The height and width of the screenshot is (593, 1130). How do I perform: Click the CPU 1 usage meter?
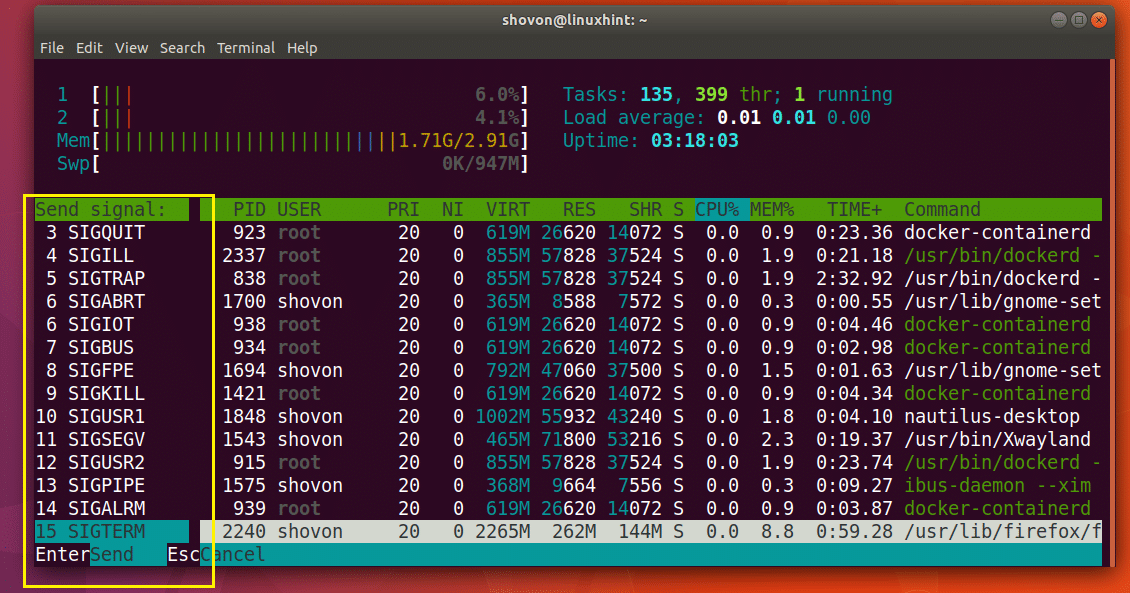click(293, 94)
